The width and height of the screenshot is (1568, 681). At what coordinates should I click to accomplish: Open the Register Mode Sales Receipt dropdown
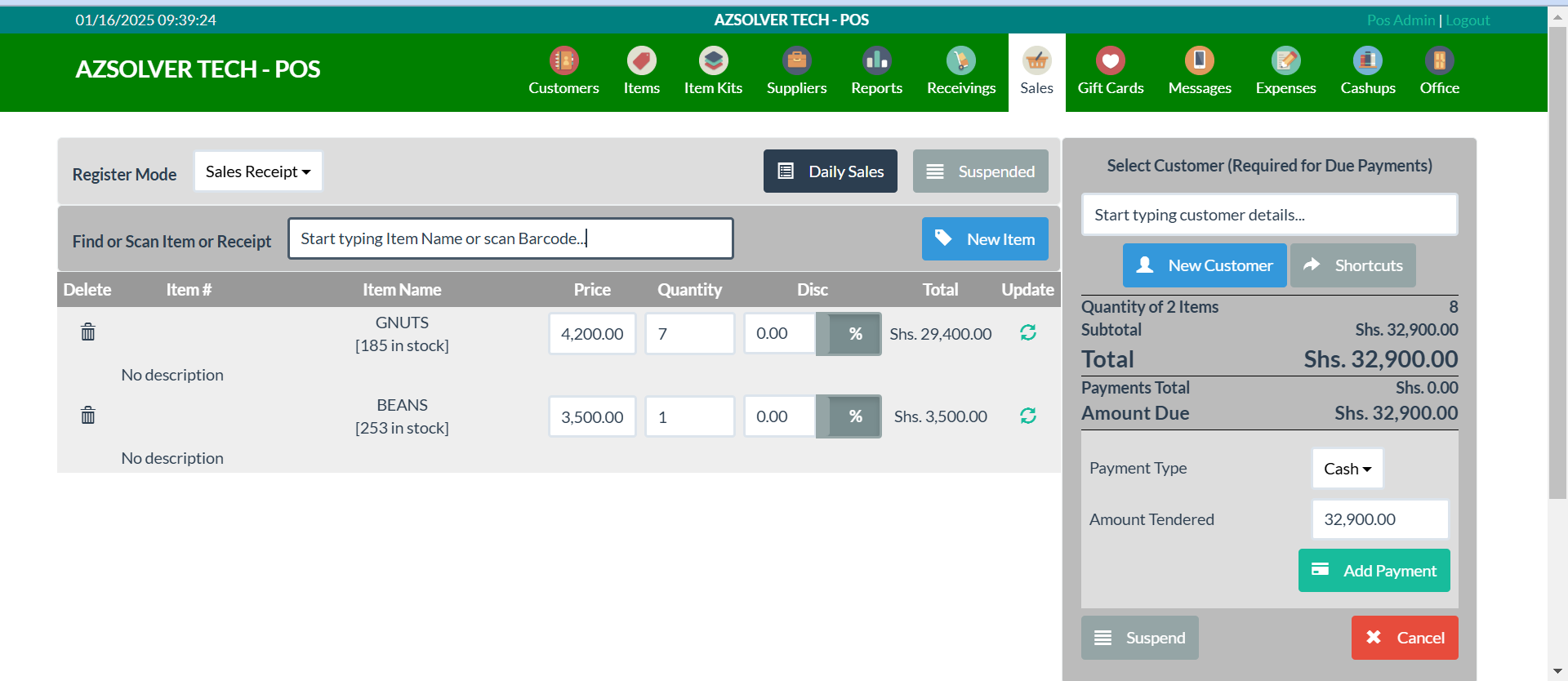coord(258,171)
